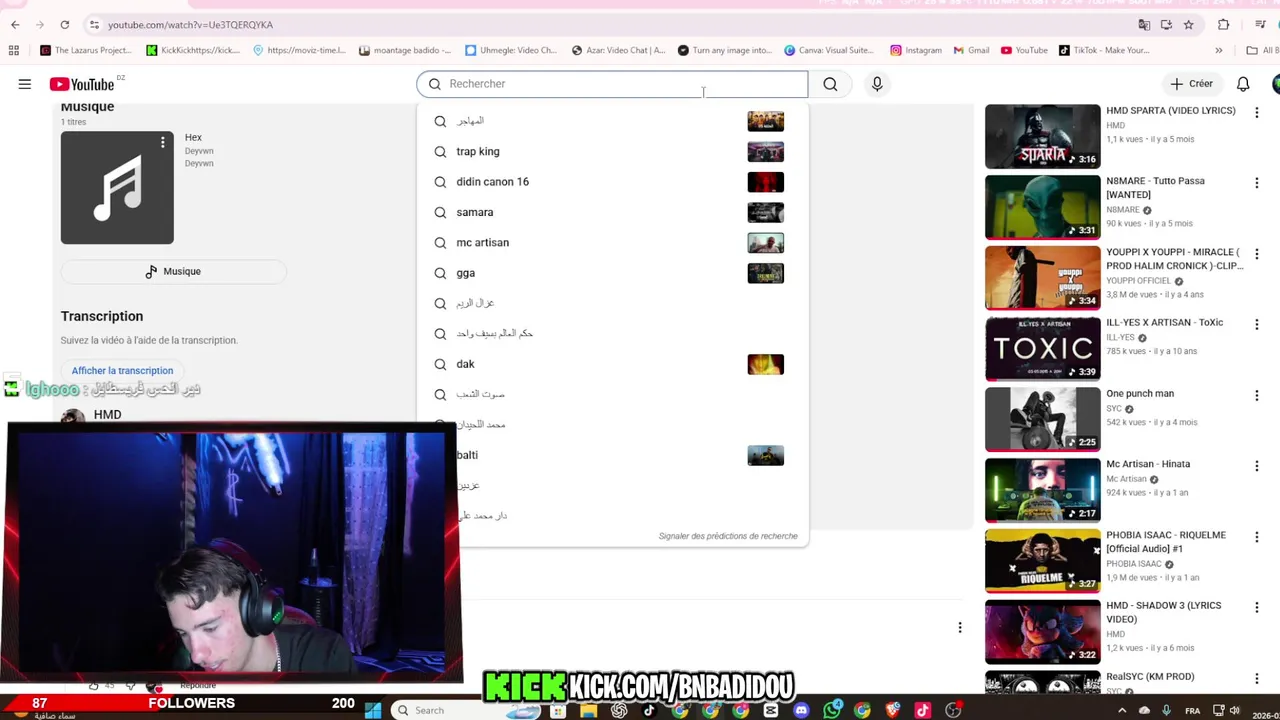Click the YouTube logo
This screenshot has width=1280, height=720.
point(82,85)
